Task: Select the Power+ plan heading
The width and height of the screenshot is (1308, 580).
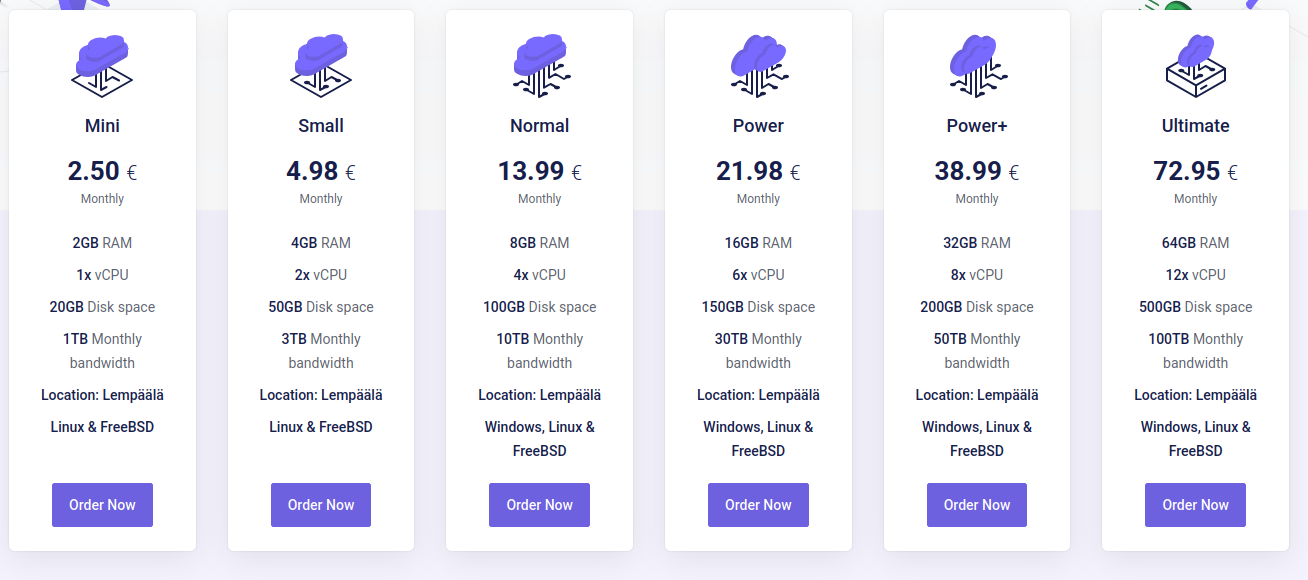Action: click(x=977, y=126)
